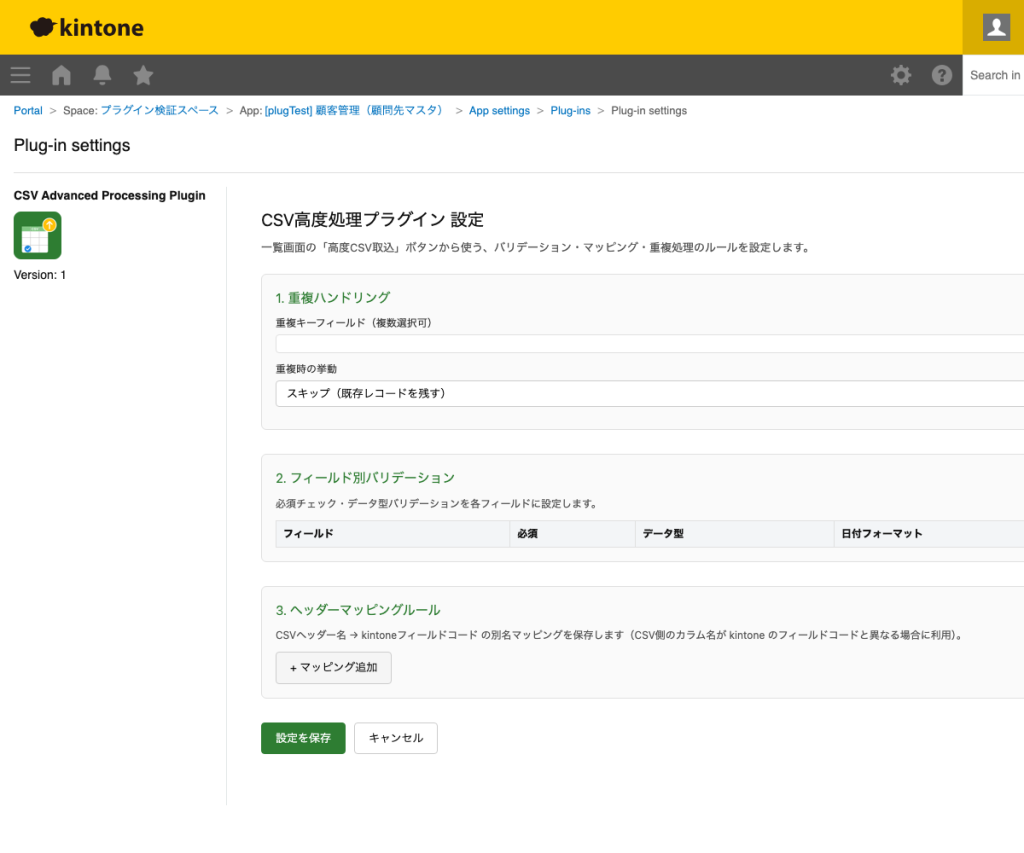Open the settings gear menu
The image size is (1024, 853).
tap(901, 75)
